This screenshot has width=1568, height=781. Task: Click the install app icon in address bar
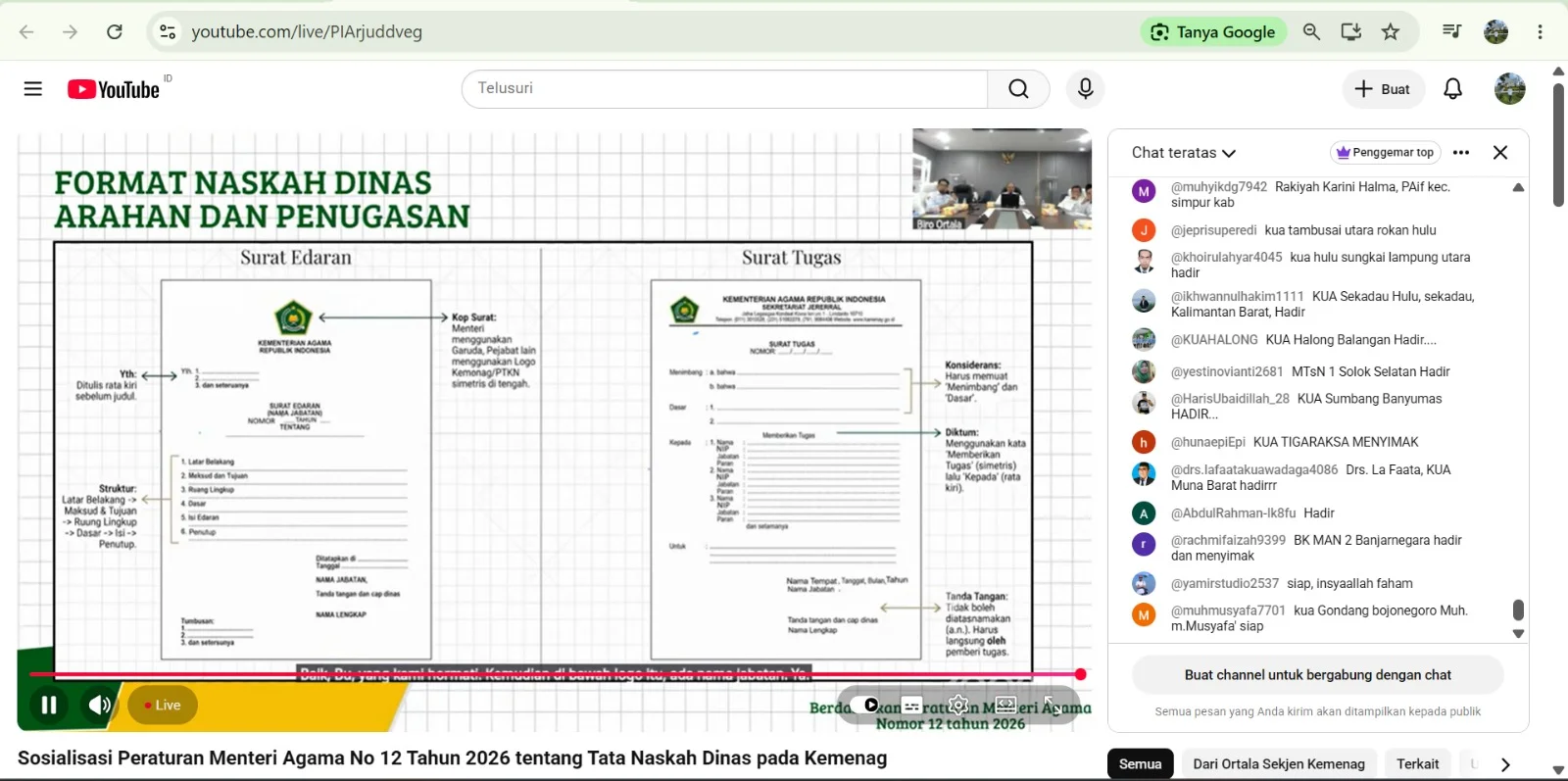pos(1350,32)
